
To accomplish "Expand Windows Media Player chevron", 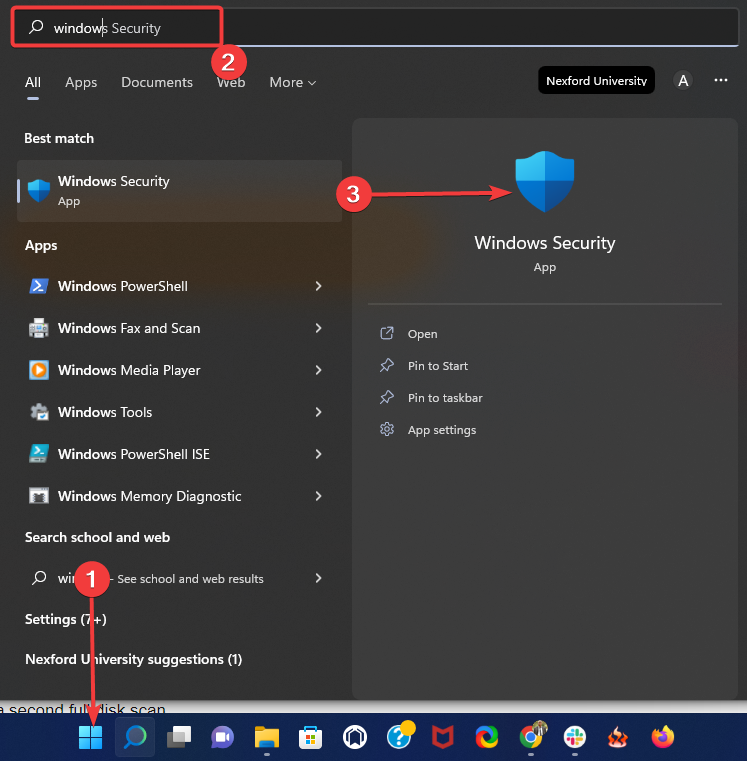I will click(x=318, y=370).
